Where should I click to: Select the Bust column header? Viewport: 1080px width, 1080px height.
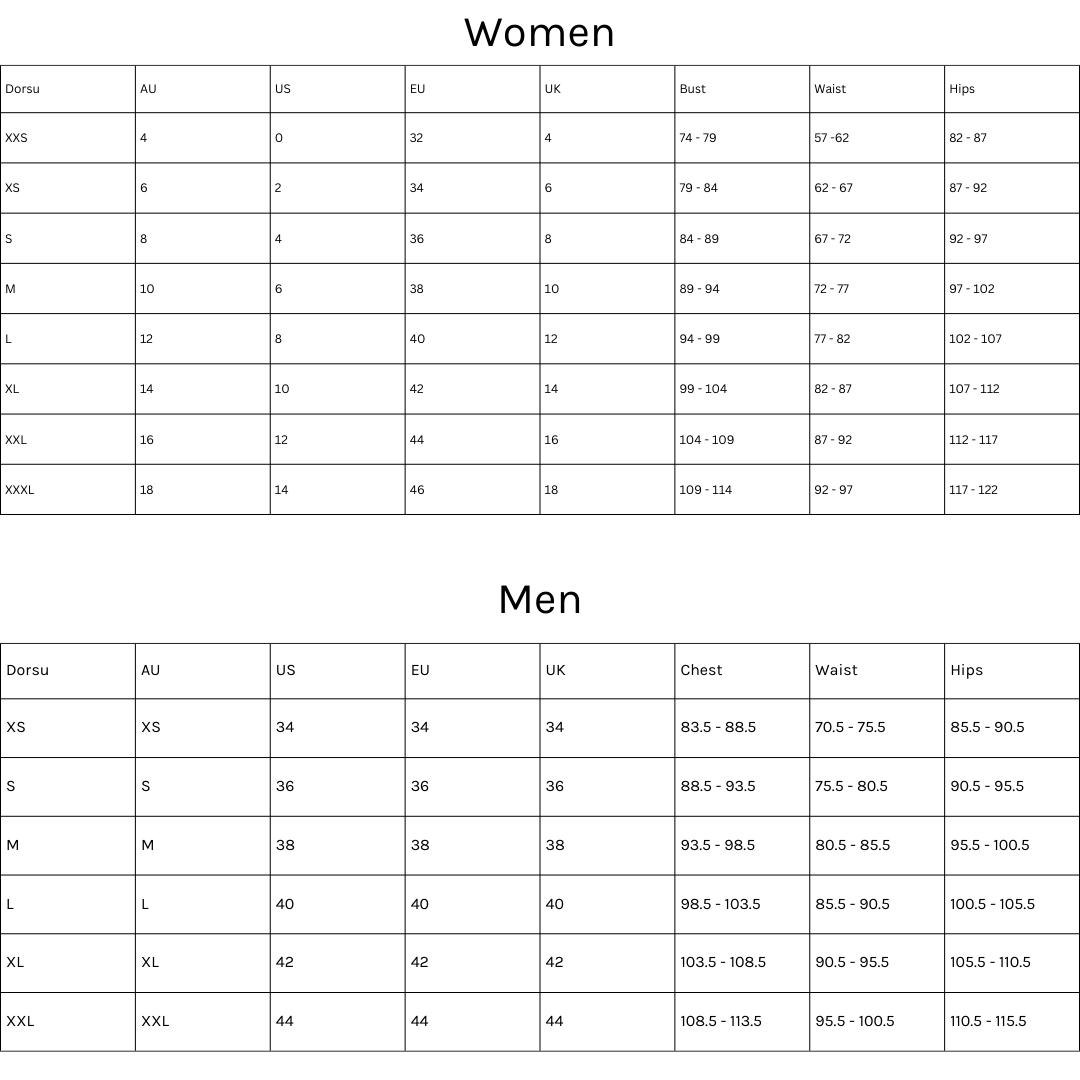(x=693, y=89)
